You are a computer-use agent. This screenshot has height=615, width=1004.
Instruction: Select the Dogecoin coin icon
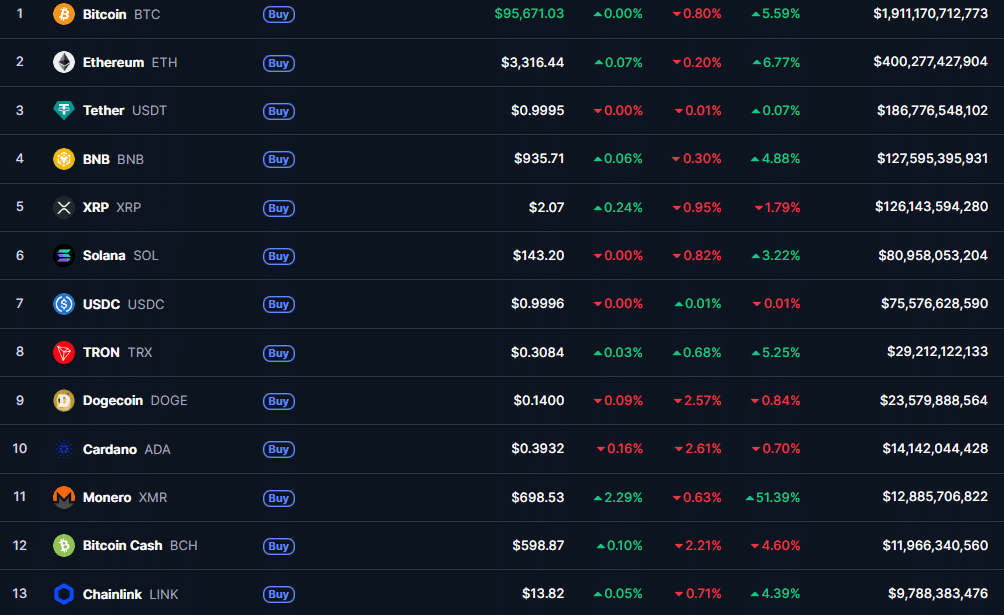coord(62,401)
